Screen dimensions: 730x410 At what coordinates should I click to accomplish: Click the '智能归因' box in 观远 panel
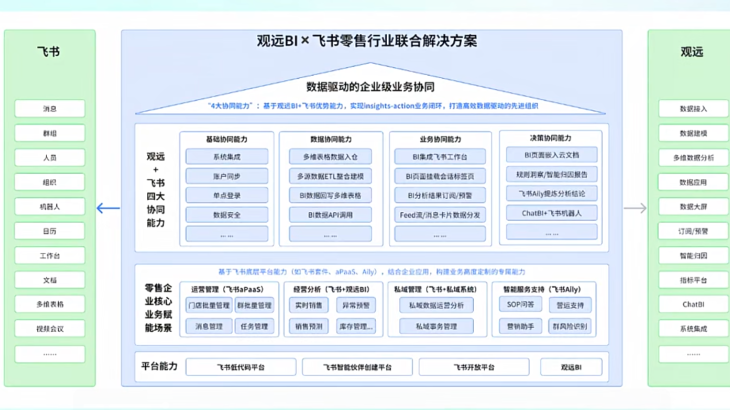coord(693,255)
